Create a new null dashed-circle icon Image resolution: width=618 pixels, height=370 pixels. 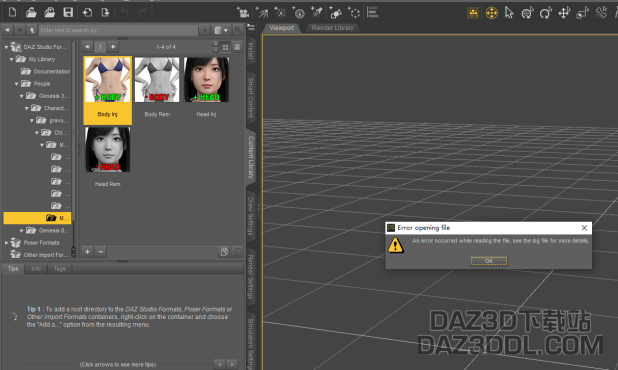point(354,13)
